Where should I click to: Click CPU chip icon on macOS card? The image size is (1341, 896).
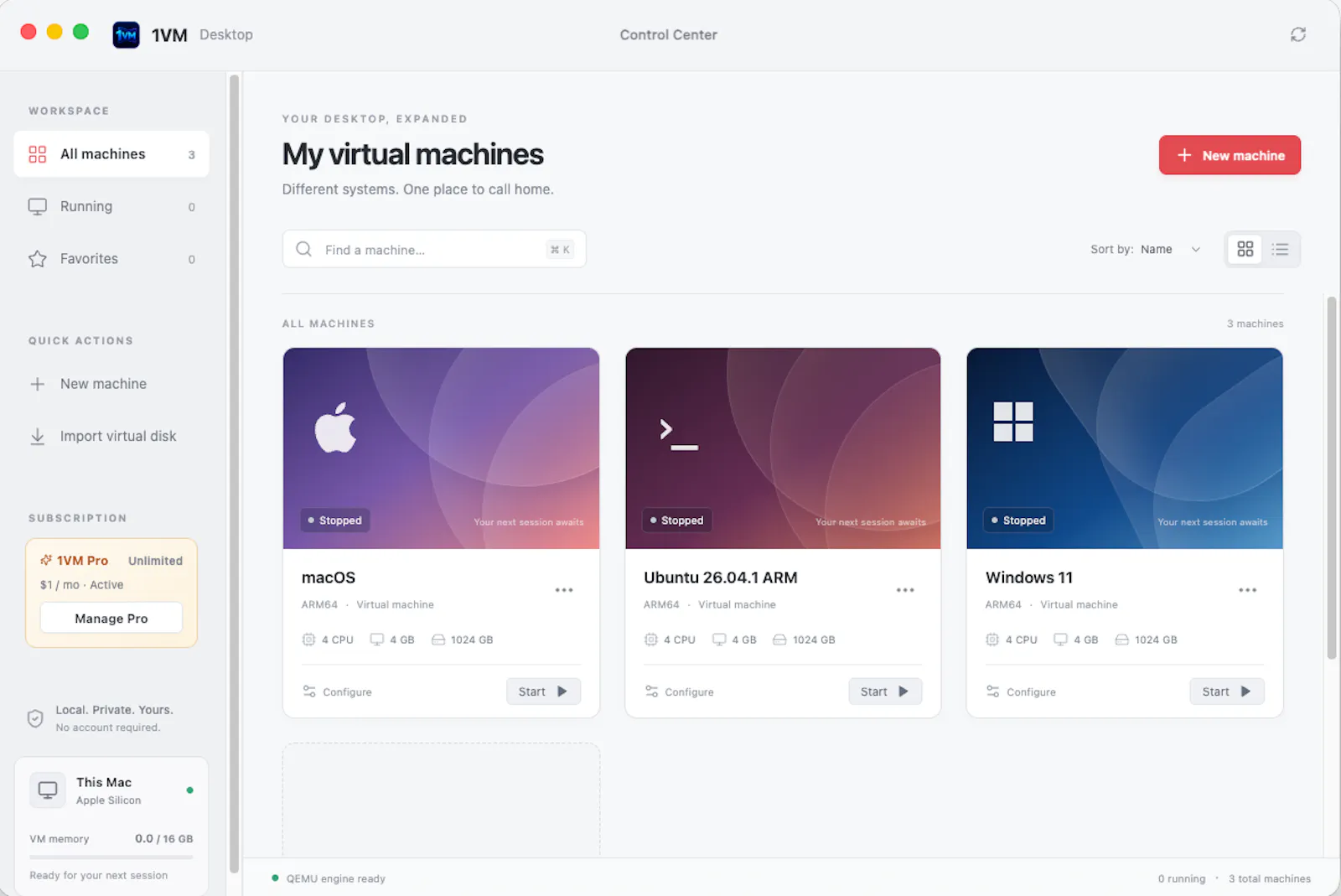308,640
